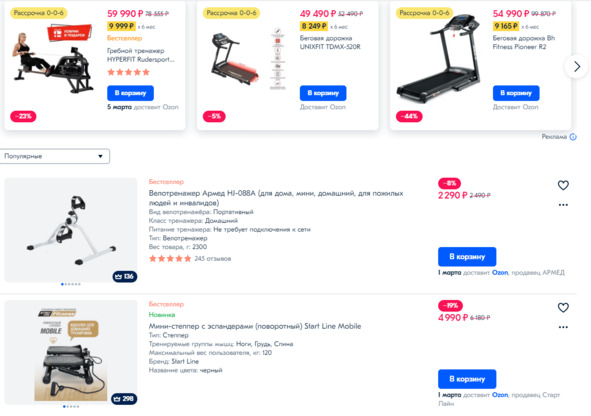Favorite the Start Line Mobile stepper via heart

click(x=563, y=307)
